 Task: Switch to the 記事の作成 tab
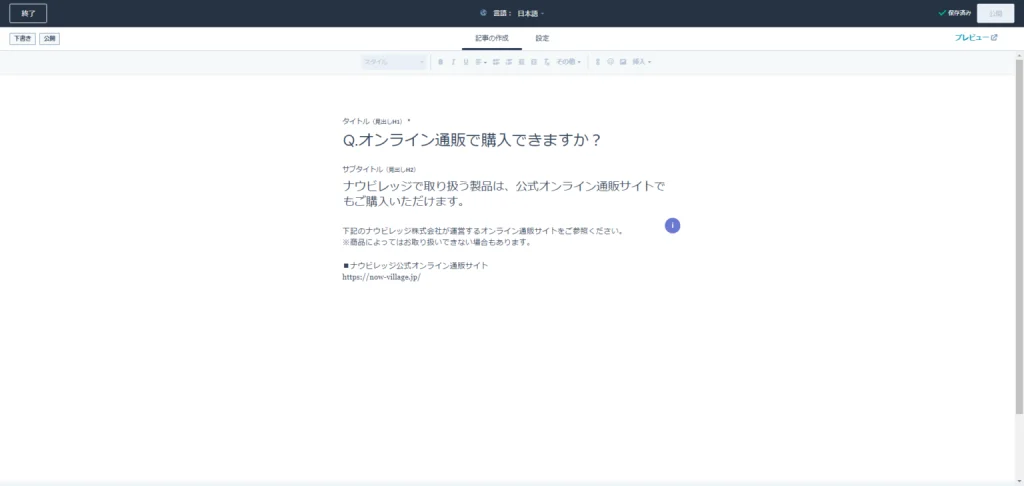pyautogui.click(x=492, y=39)
